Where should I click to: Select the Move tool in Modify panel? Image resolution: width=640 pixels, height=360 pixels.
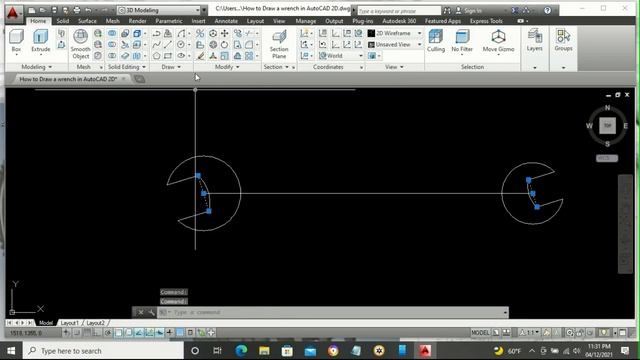(224, 33)
